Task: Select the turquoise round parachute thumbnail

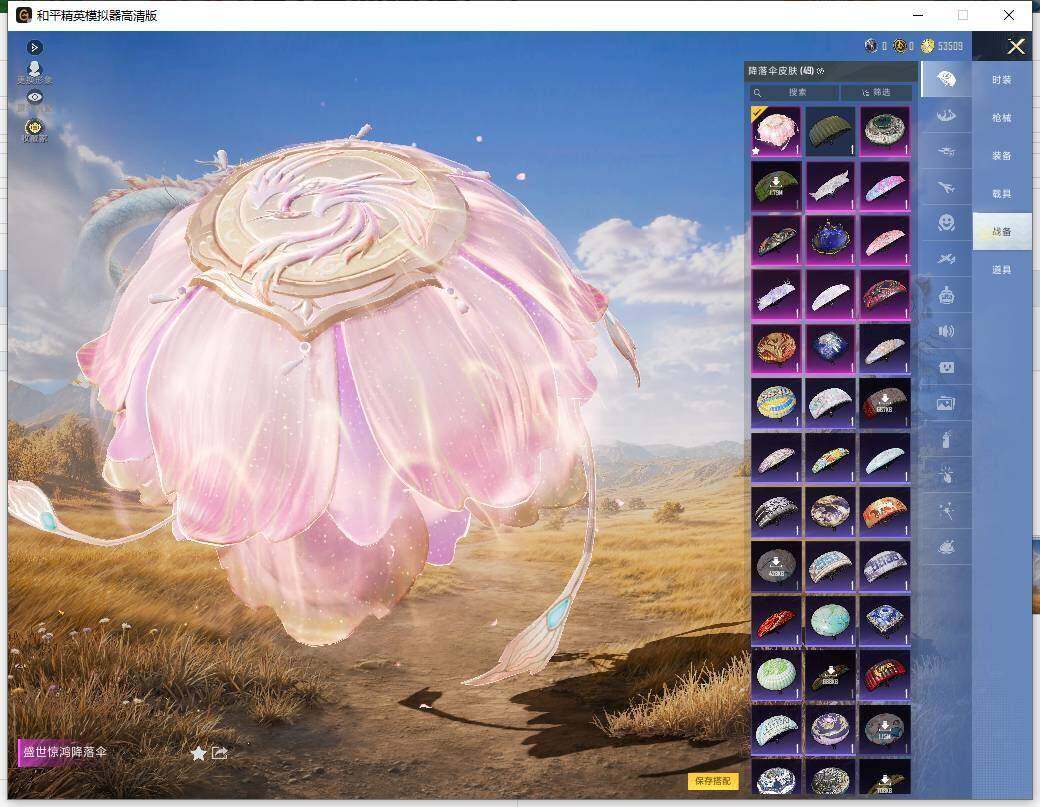Action: click(x=830, y=621)
